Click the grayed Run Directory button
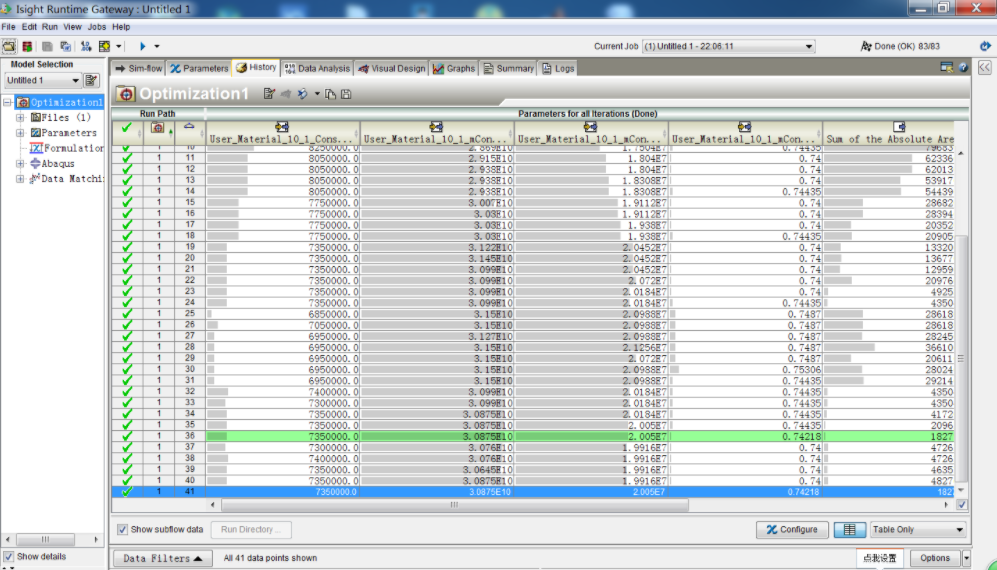 click(x=251, y=529)
